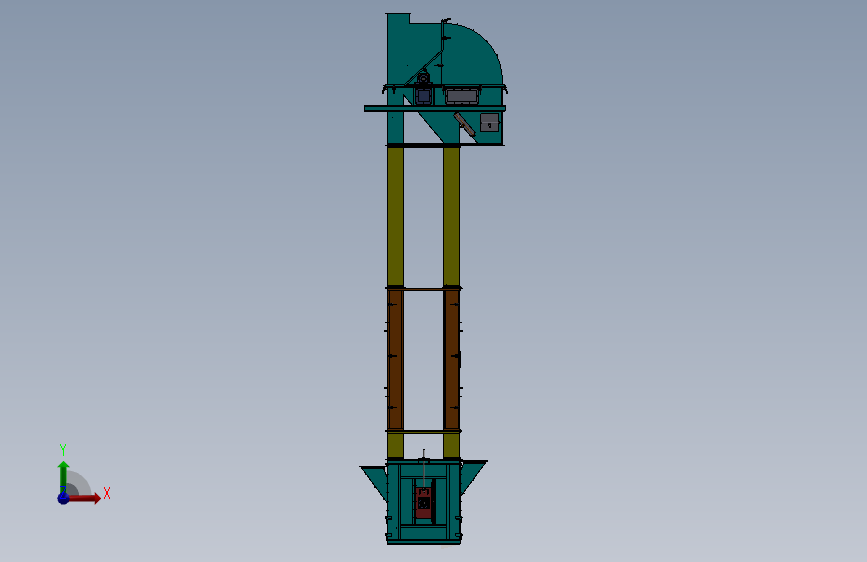
Task: Click the red X axis arrow of the triad
Action: [84, 498]
